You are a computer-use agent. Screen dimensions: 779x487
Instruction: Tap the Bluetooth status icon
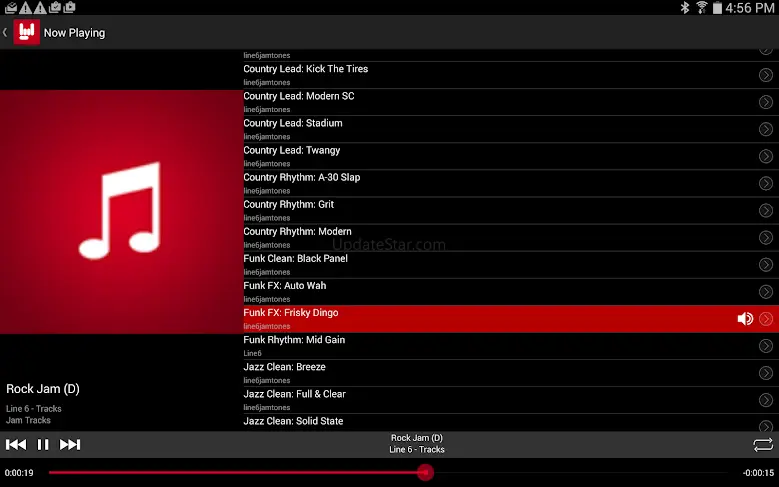(685, 7)
